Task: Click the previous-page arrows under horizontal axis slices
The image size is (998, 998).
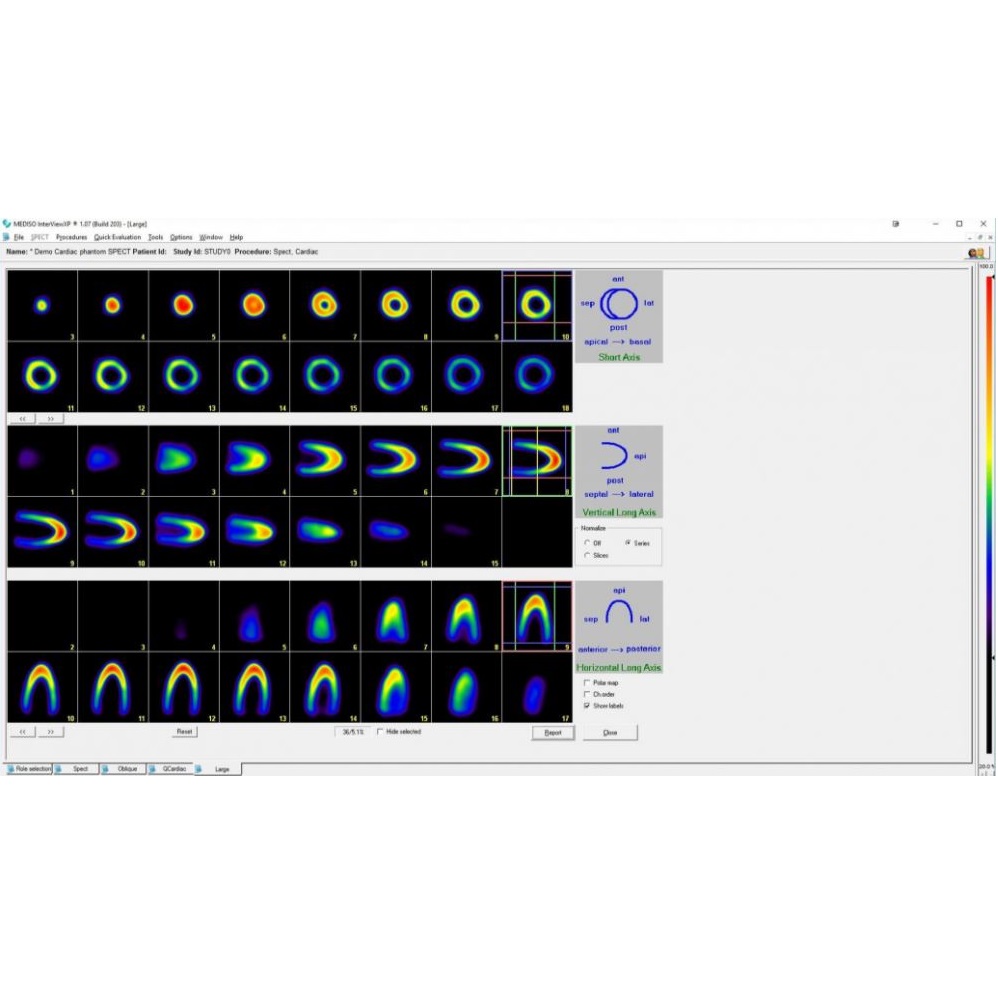Action: click(22, 732)
